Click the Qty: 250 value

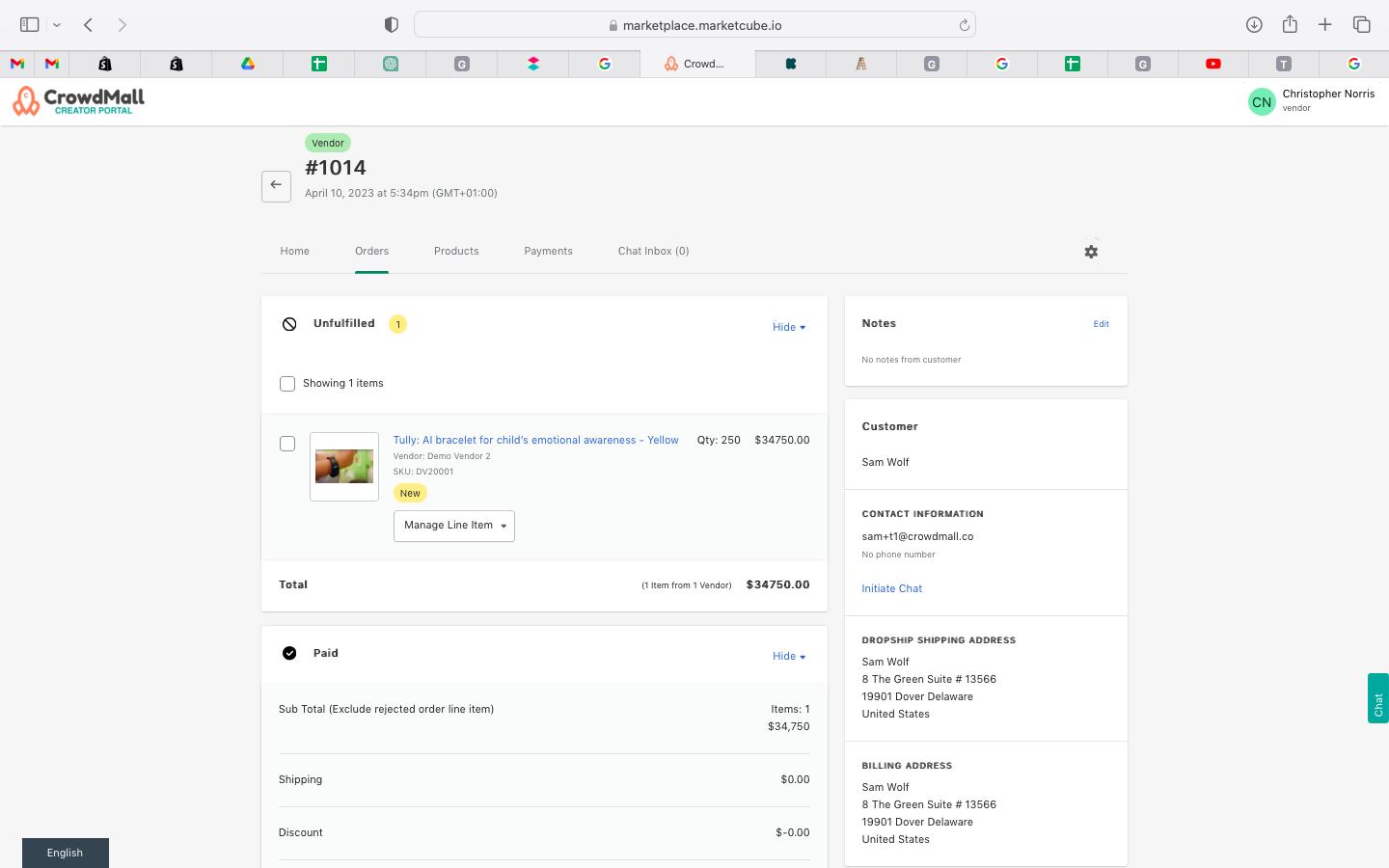point(719,440)
